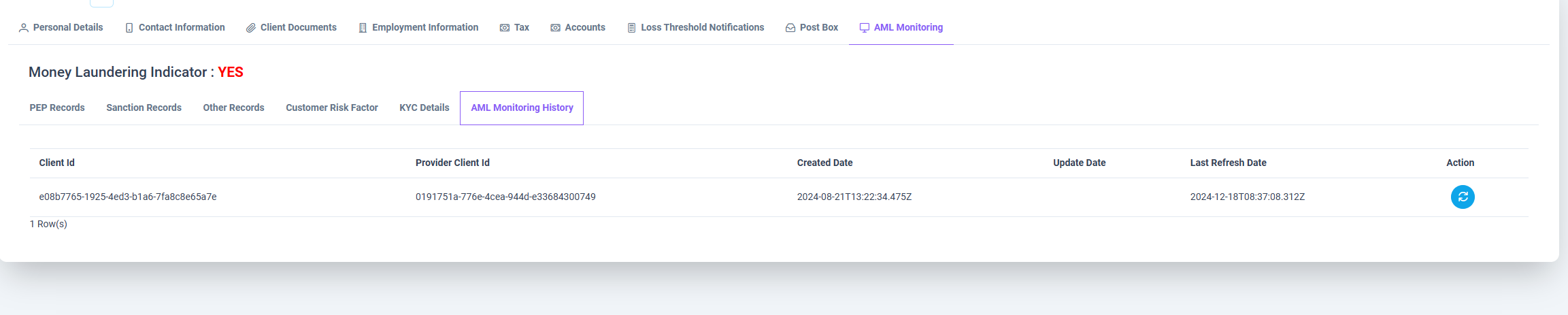Click created date 2024-08-21T13:22:34.475Z

tap(854, 197)
